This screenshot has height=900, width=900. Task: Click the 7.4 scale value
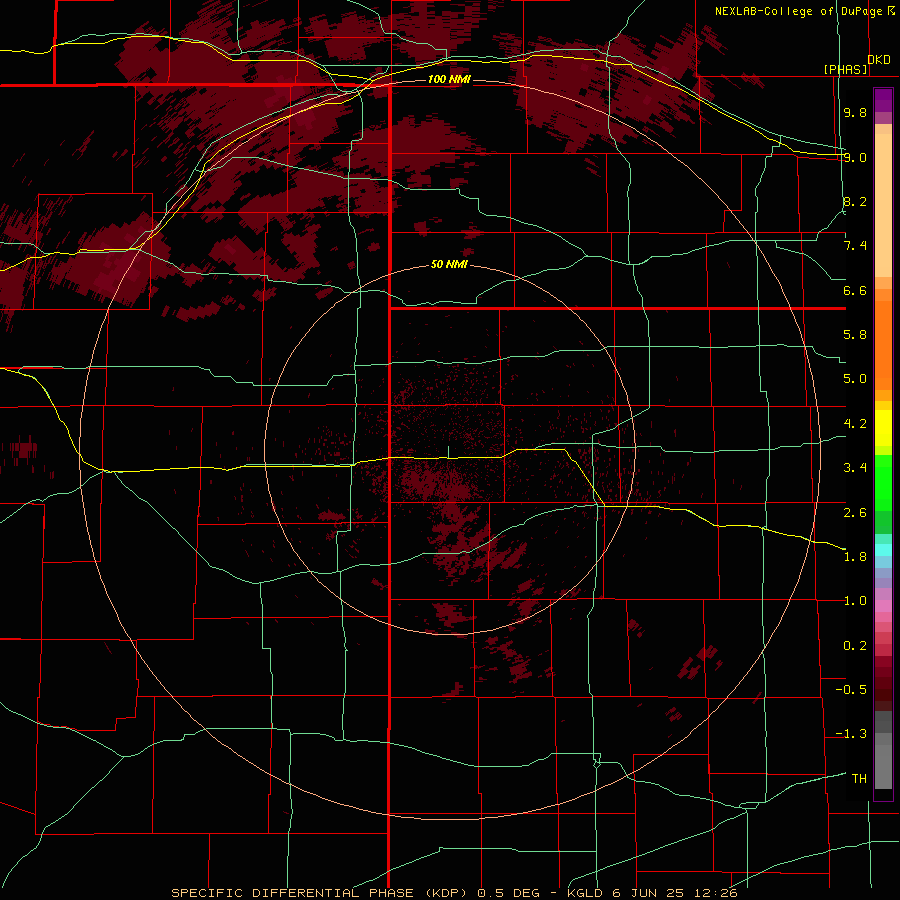coord(855,246)
